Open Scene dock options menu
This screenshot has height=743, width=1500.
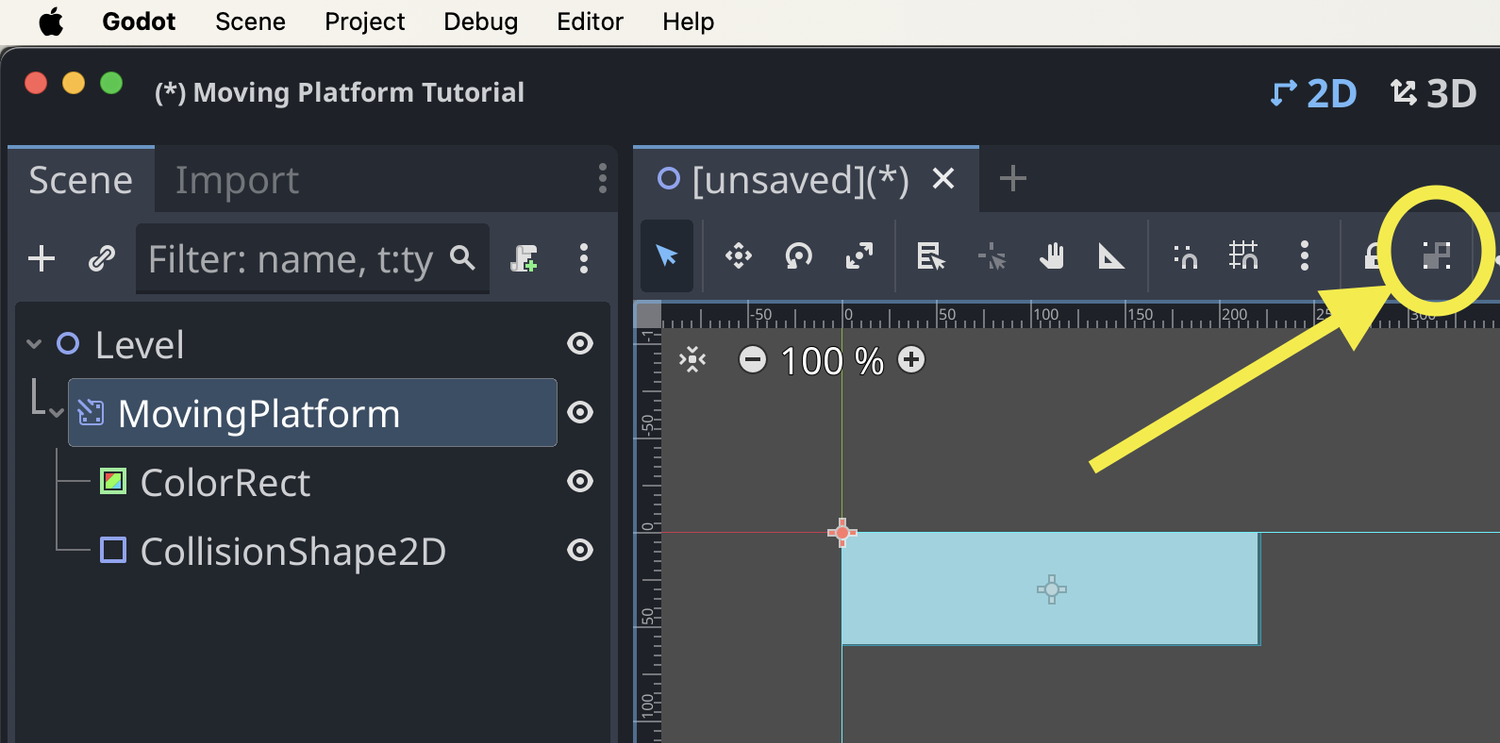coord(602,179)
